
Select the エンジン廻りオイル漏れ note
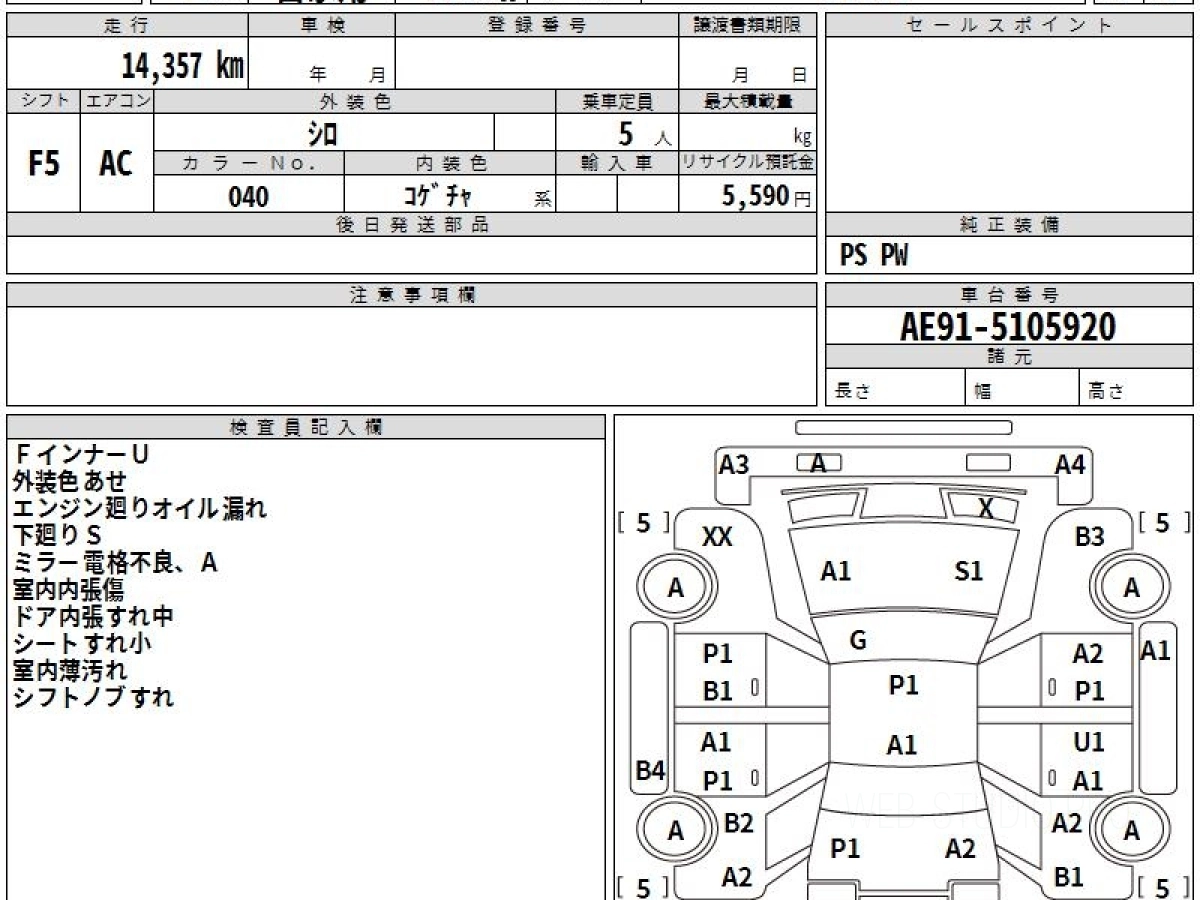(x=140, y=509)
